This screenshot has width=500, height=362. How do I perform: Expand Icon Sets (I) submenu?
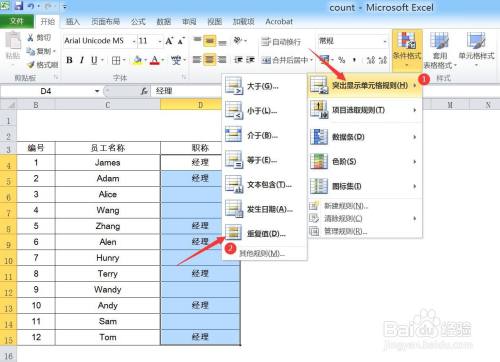tap(365, 186)
